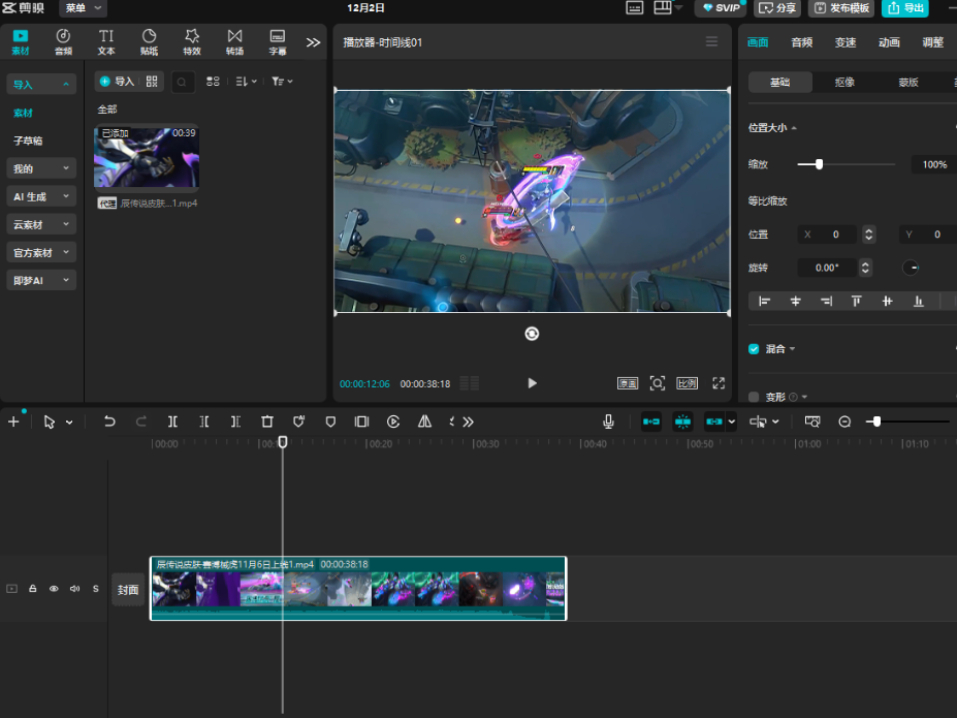Click the 分享 share button

(776, 8)
